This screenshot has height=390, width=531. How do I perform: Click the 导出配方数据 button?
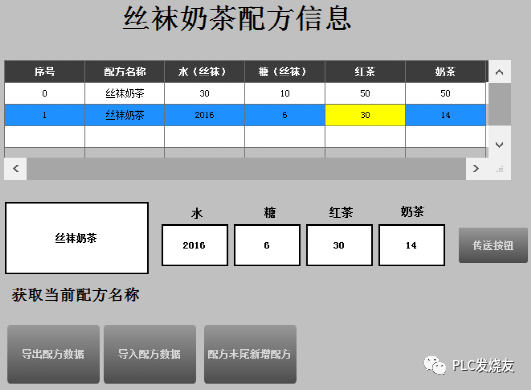[x=54, y=354]
